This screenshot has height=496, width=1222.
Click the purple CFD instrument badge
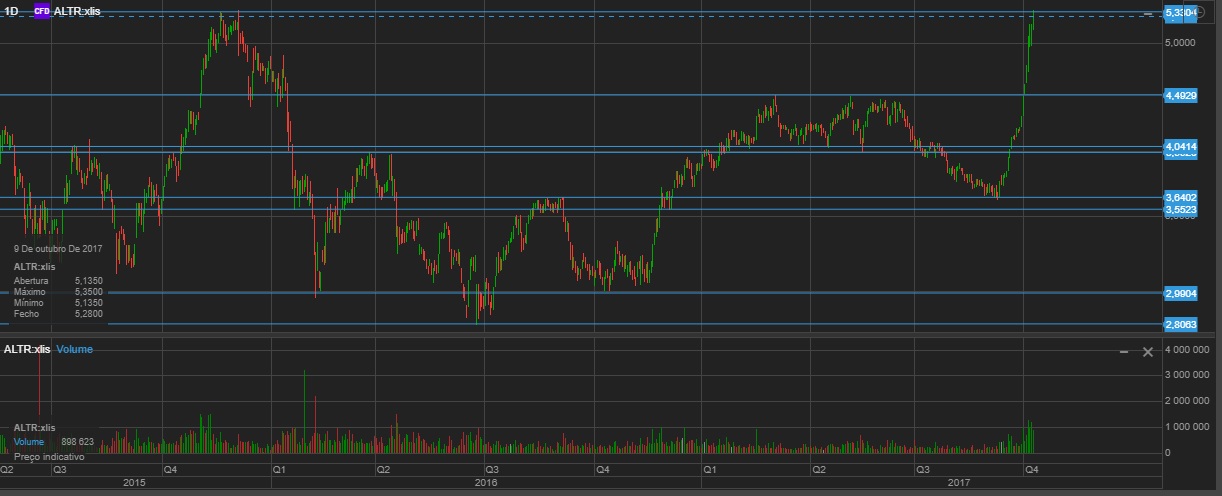(x=41, y=11)
